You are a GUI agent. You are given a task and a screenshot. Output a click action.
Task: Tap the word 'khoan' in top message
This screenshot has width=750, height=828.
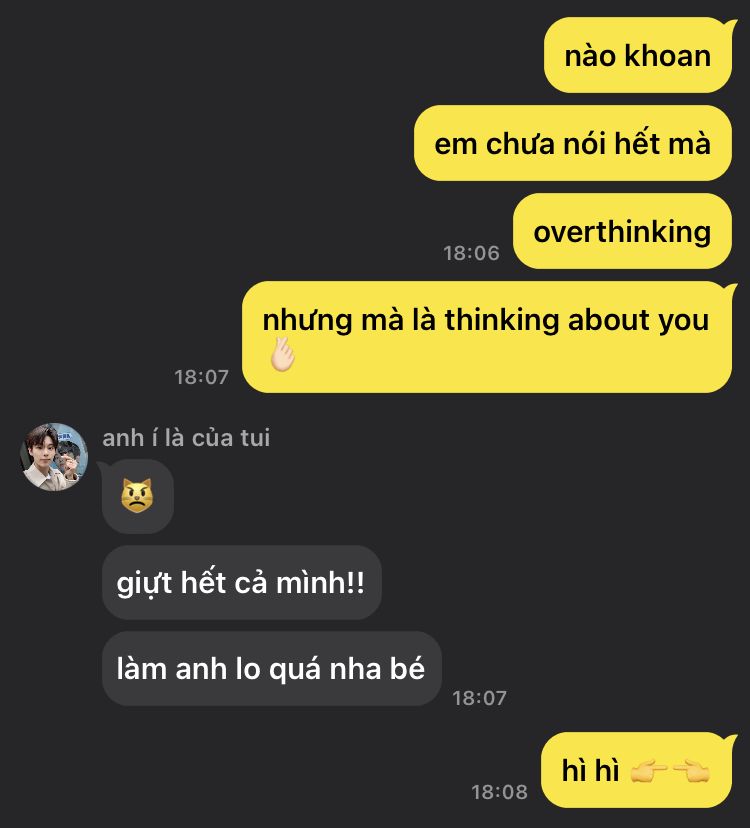tap(667, 55)
